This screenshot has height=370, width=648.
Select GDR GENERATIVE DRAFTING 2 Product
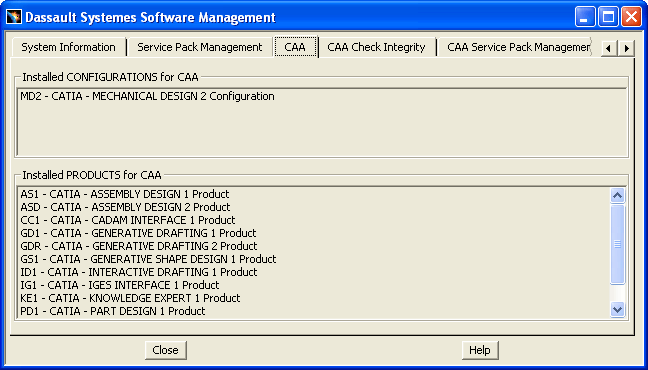point(139,246)
